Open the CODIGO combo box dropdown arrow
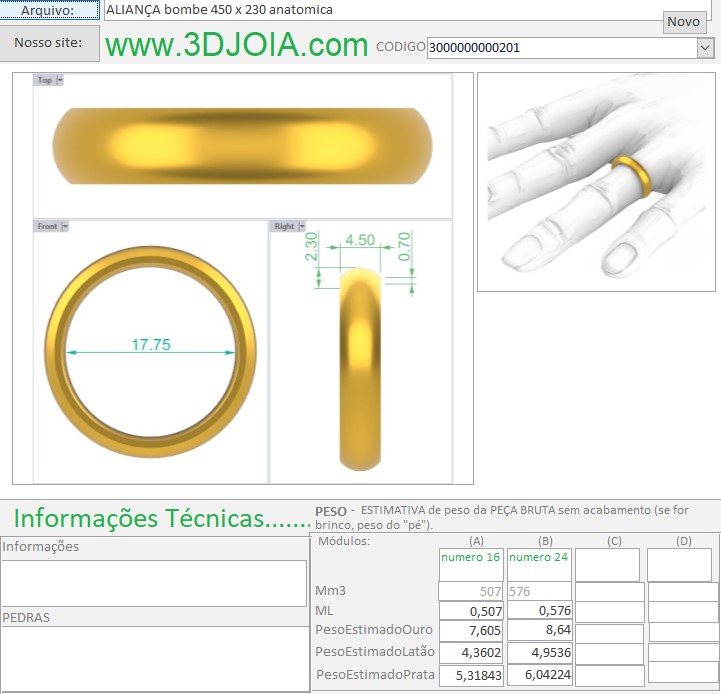Screen dimensions: 721x694 coord(704,47)
